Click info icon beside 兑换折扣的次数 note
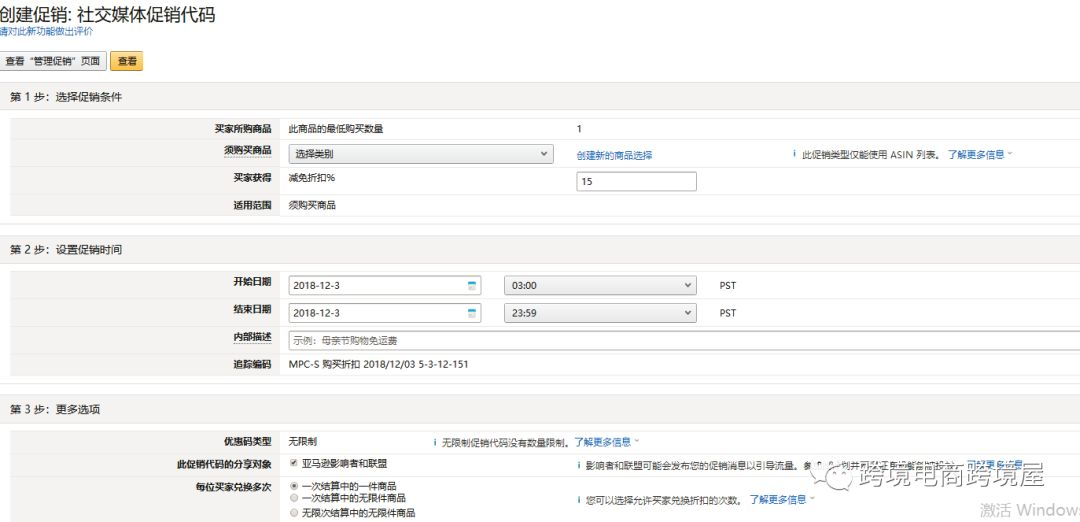1080x522 pixels. 579,500
